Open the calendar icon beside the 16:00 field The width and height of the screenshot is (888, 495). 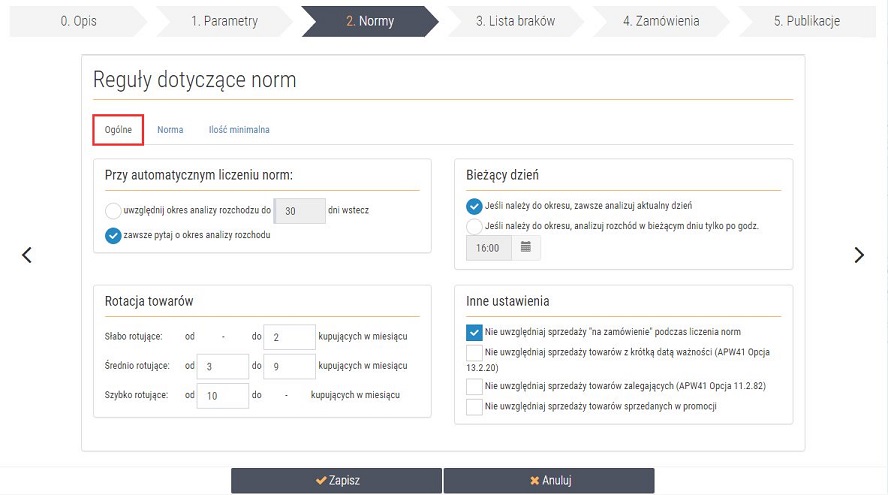(x=526, y=247)
